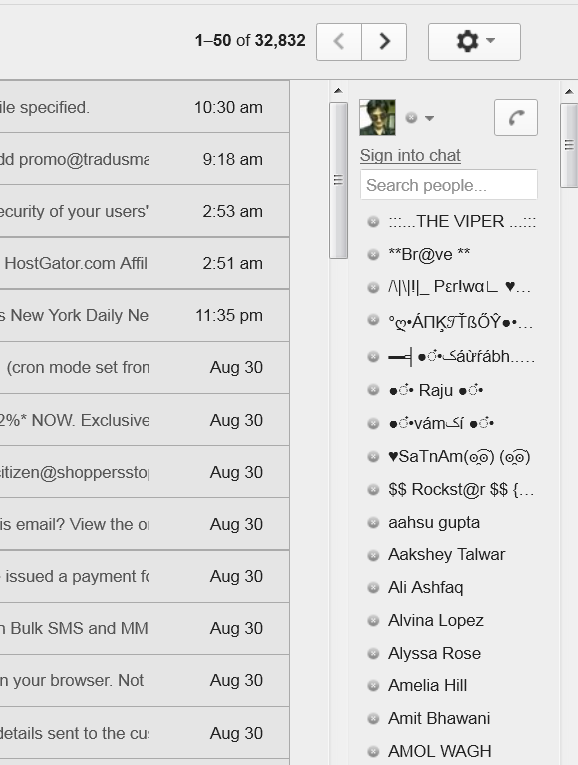578x765 pixels.
Task: Open the email received at 10:30 am
Action: 144,107
